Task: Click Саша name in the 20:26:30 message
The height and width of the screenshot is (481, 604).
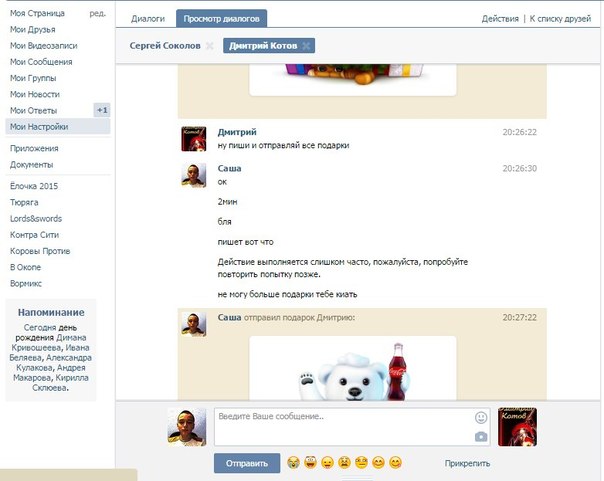Action: 229,168
